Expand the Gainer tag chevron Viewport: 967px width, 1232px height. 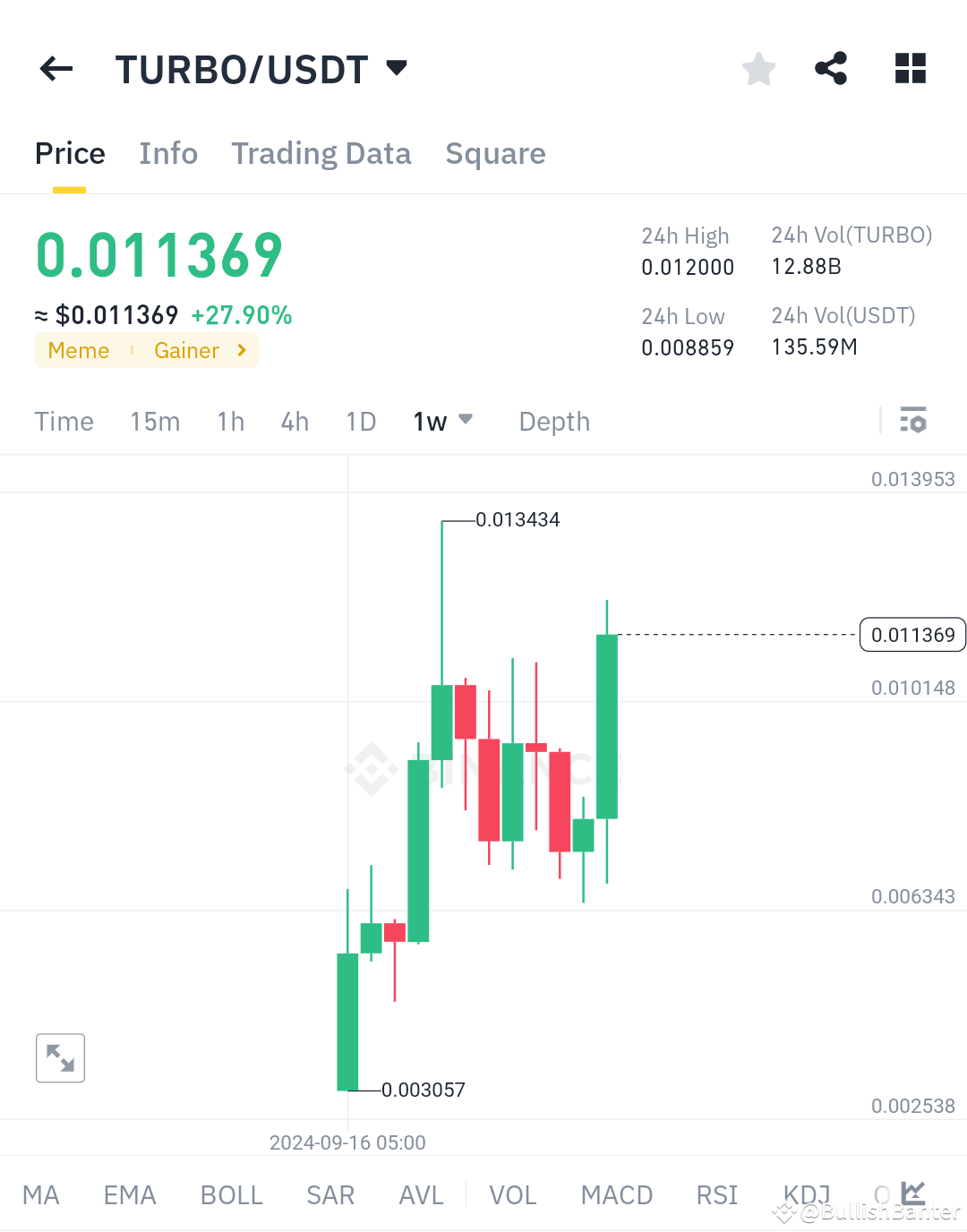(240, 350)
